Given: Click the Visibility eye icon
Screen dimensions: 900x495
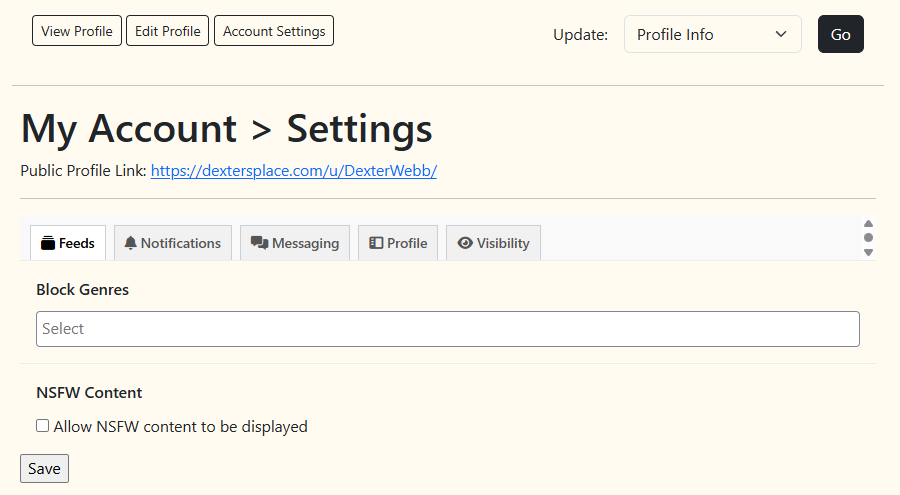Looking at the screenshot, I should (465, 243).
